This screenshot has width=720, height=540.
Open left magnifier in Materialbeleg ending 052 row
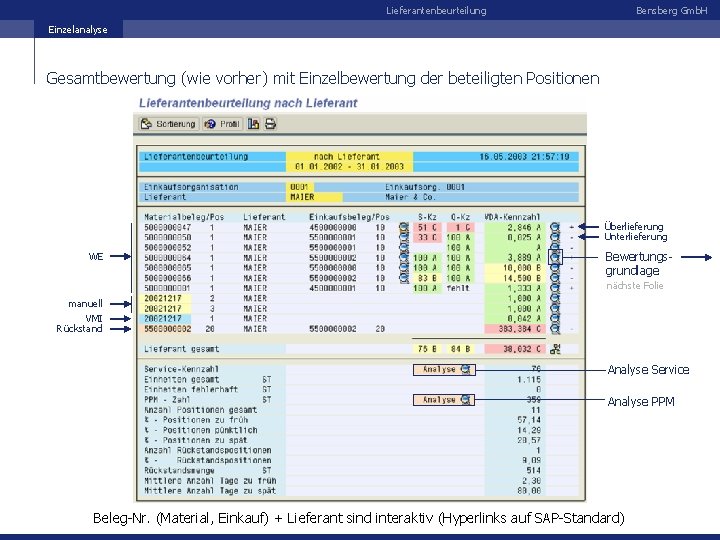click(404, 248)
